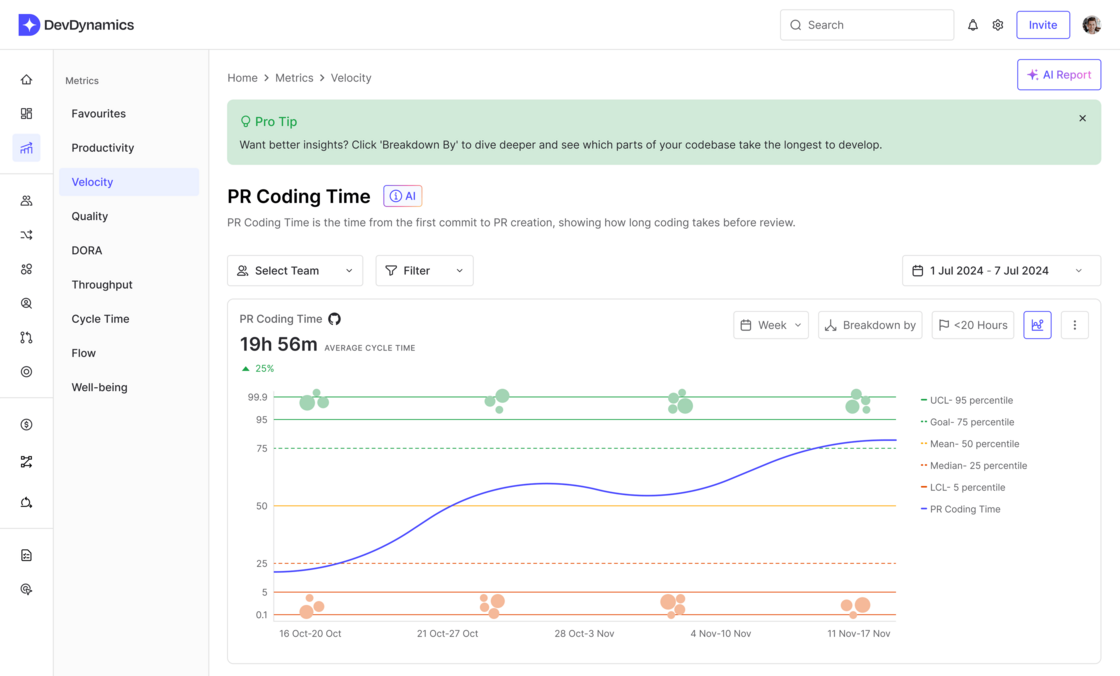
Task: Click the GitHub icon beside PR Coding Time
Action: click(334, 319)
